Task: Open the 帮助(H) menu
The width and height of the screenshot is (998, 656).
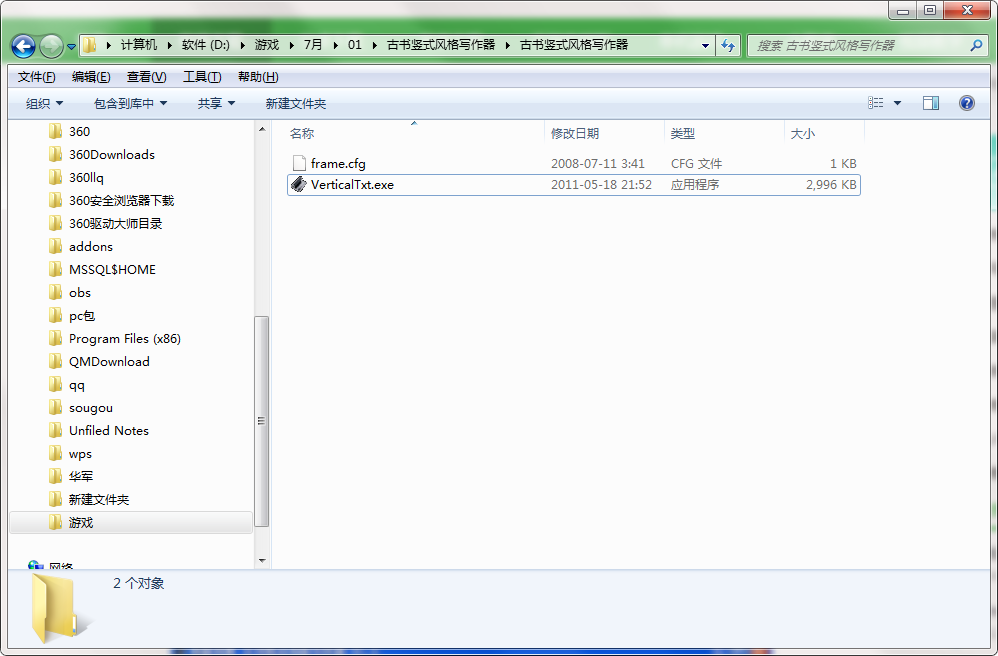Action: [258, 77]
